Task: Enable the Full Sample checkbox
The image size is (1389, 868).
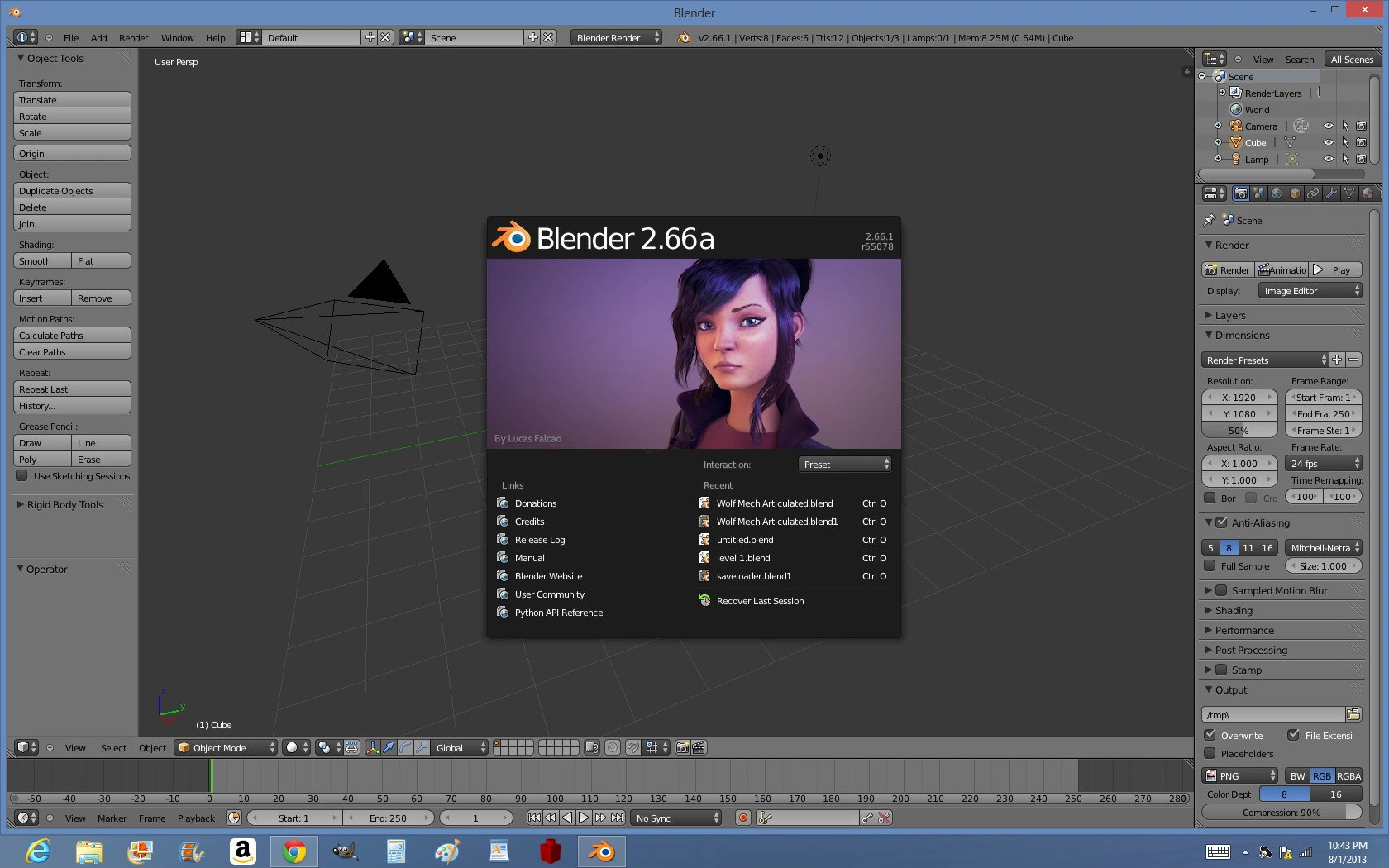Action: coord(1210,566)
